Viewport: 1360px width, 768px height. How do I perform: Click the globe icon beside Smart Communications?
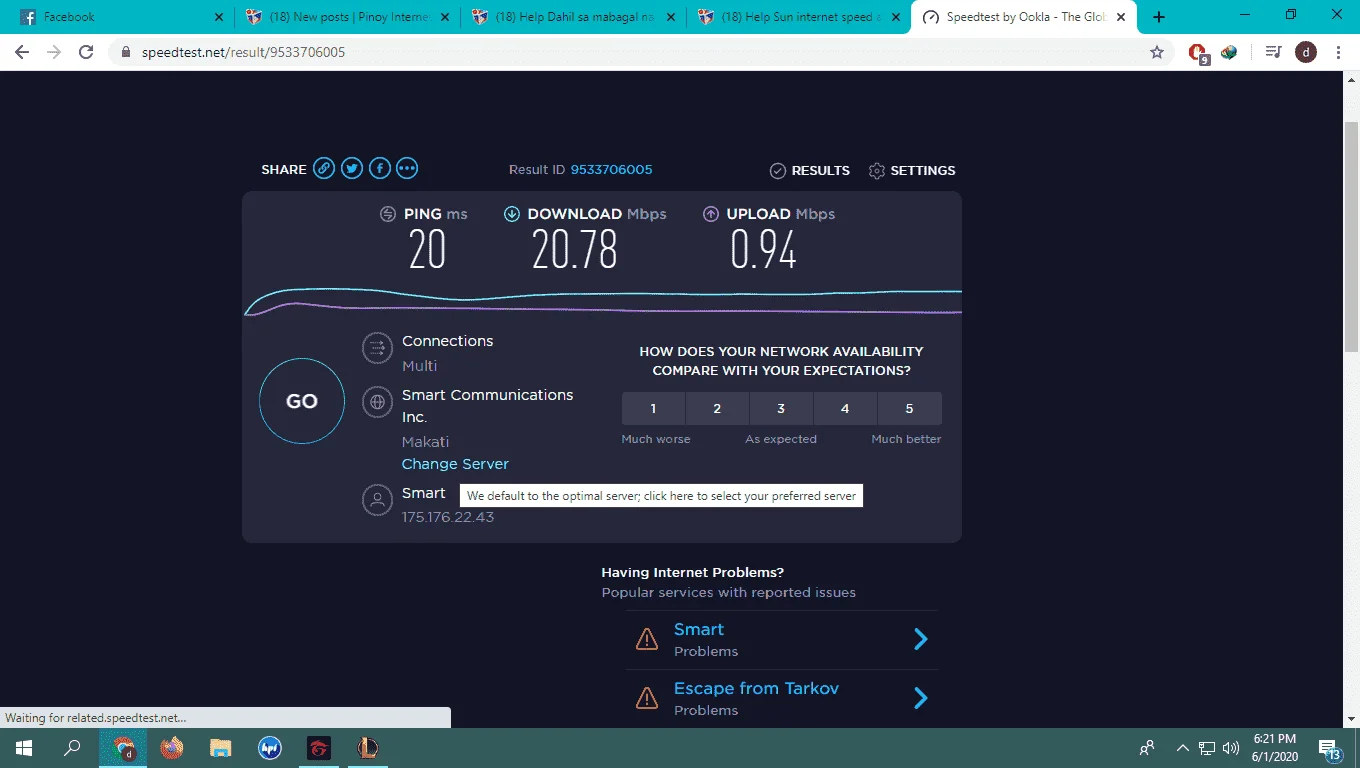(x=377, y=402)
